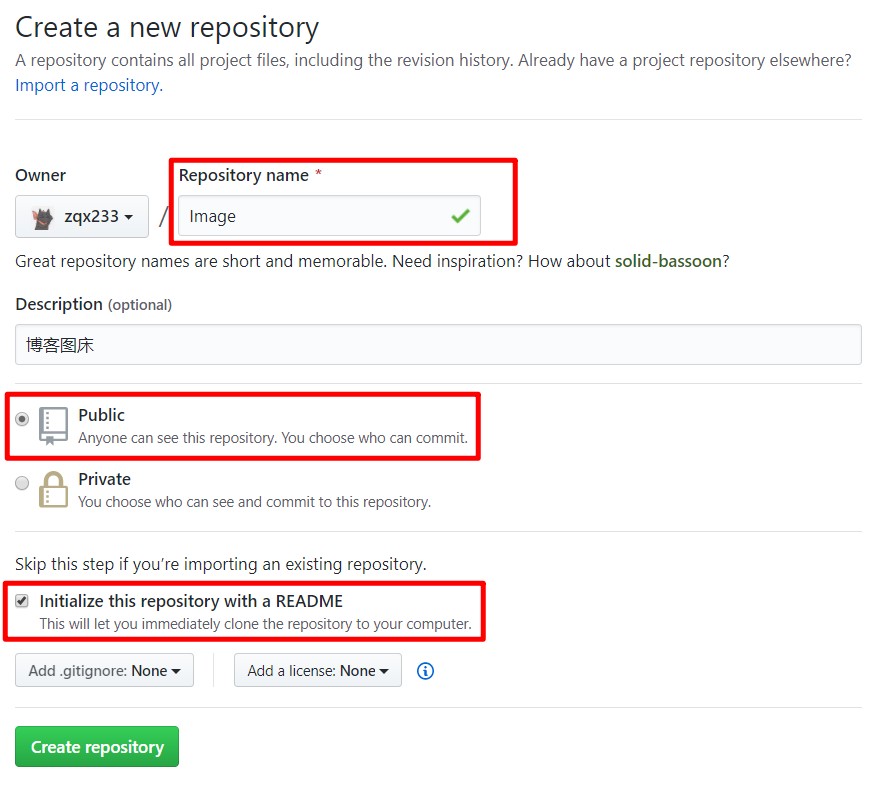The height and width of the screenshot is (800, 876).
Task: Click the Private padlock icon
Action: (52, 490)
